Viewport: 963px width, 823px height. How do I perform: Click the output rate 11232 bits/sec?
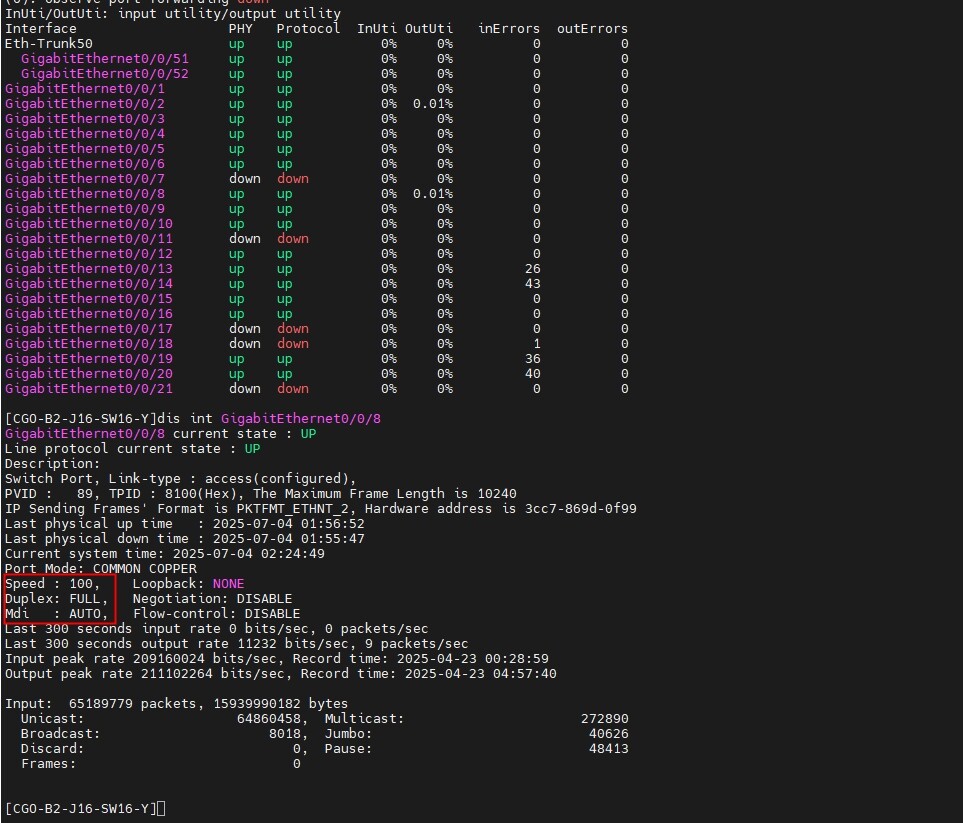297,644
